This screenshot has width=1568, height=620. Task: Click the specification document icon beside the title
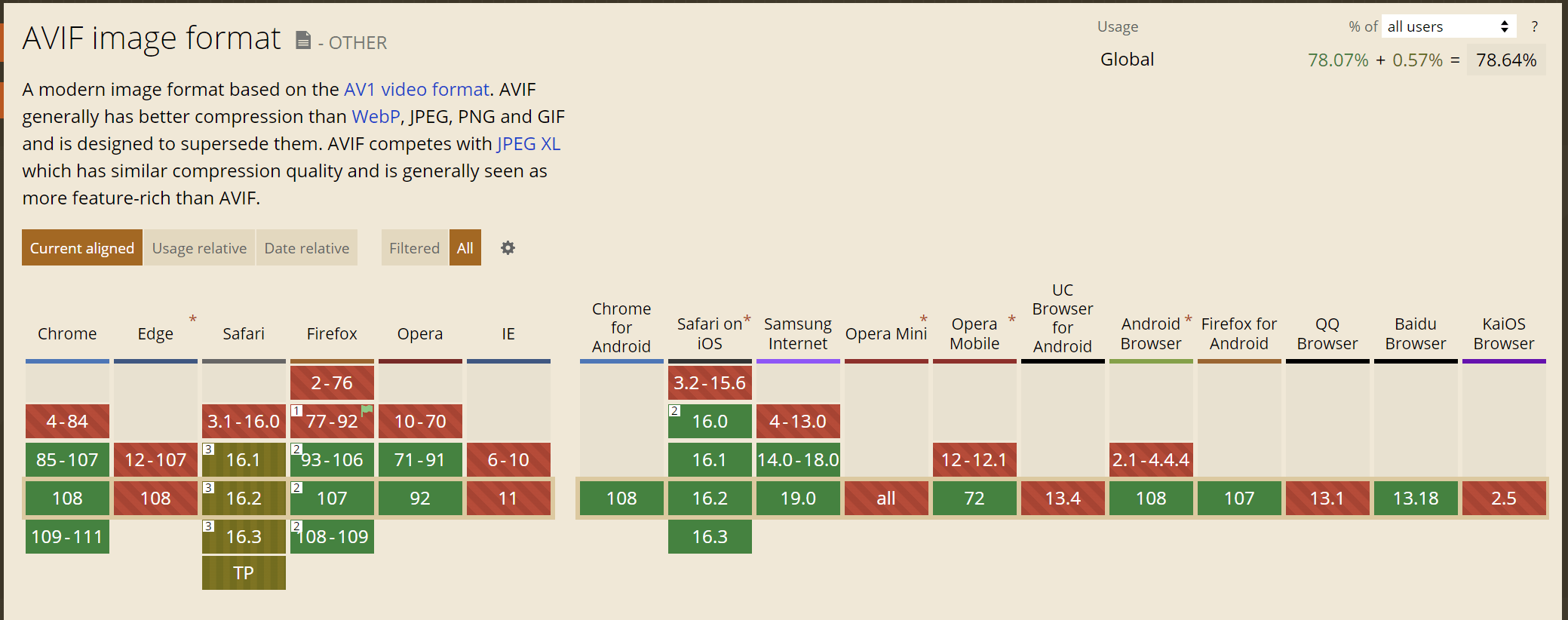click(x=303, y=40)
